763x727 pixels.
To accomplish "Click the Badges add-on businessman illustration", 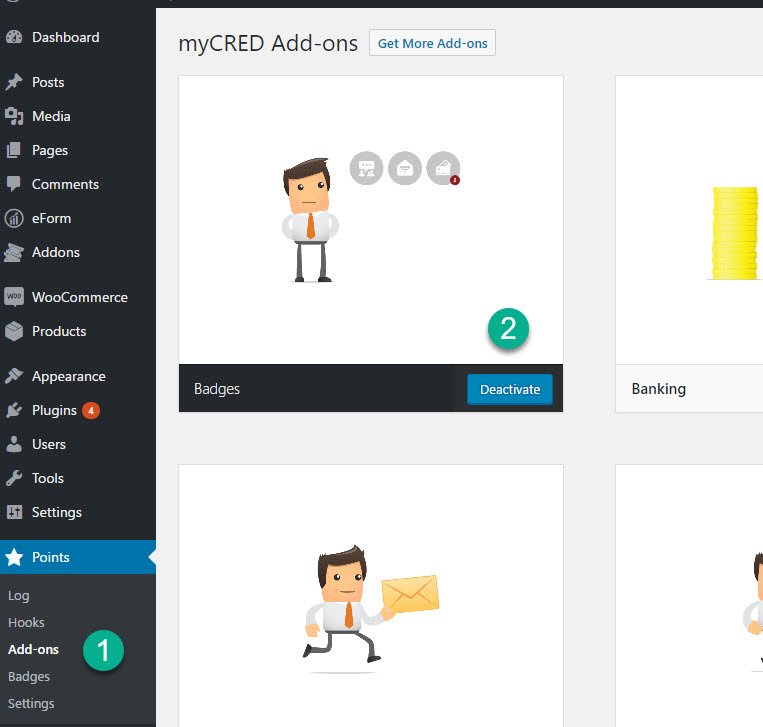I will (x=309, y=219).
